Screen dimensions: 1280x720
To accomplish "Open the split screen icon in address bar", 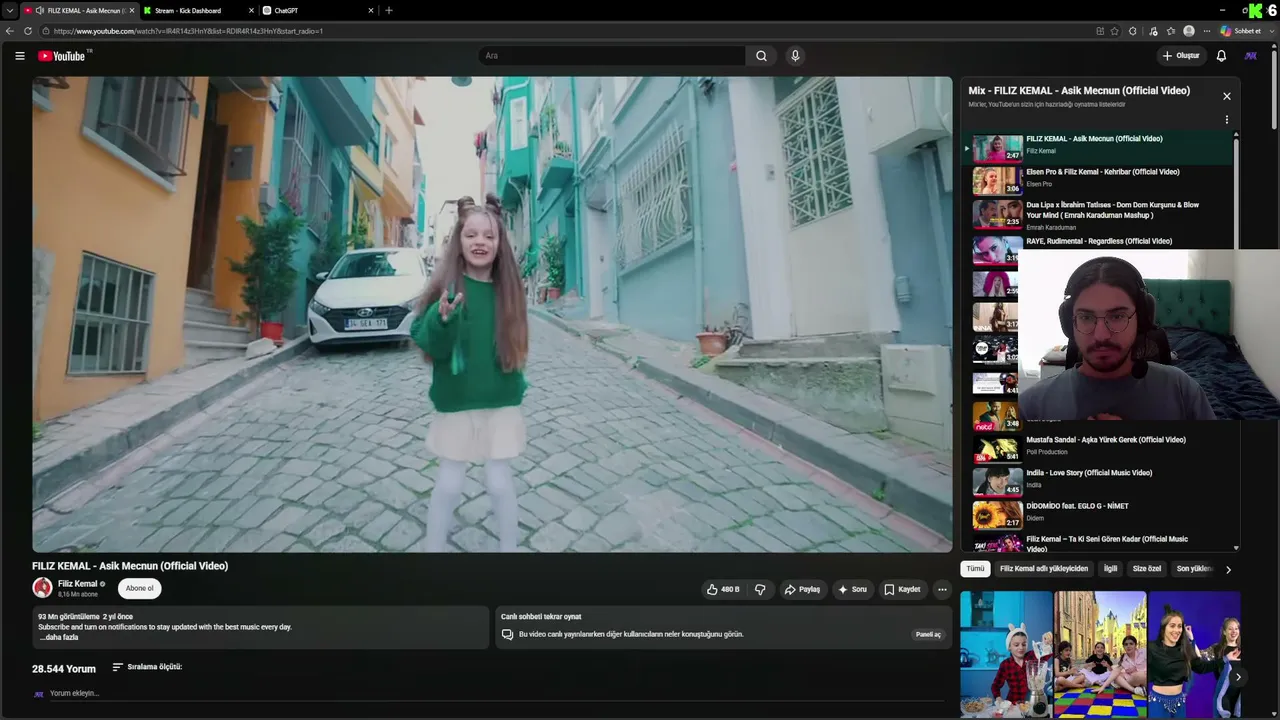I will point(1100,31).
